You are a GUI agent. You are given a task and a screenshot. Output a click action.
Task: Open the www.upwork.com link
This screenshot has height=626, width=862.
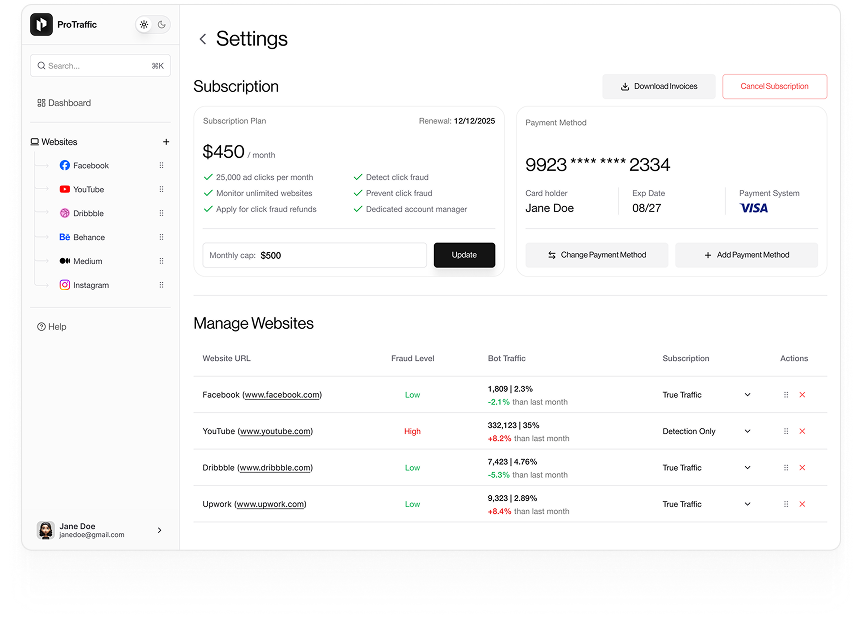click(x=270, y=505)
